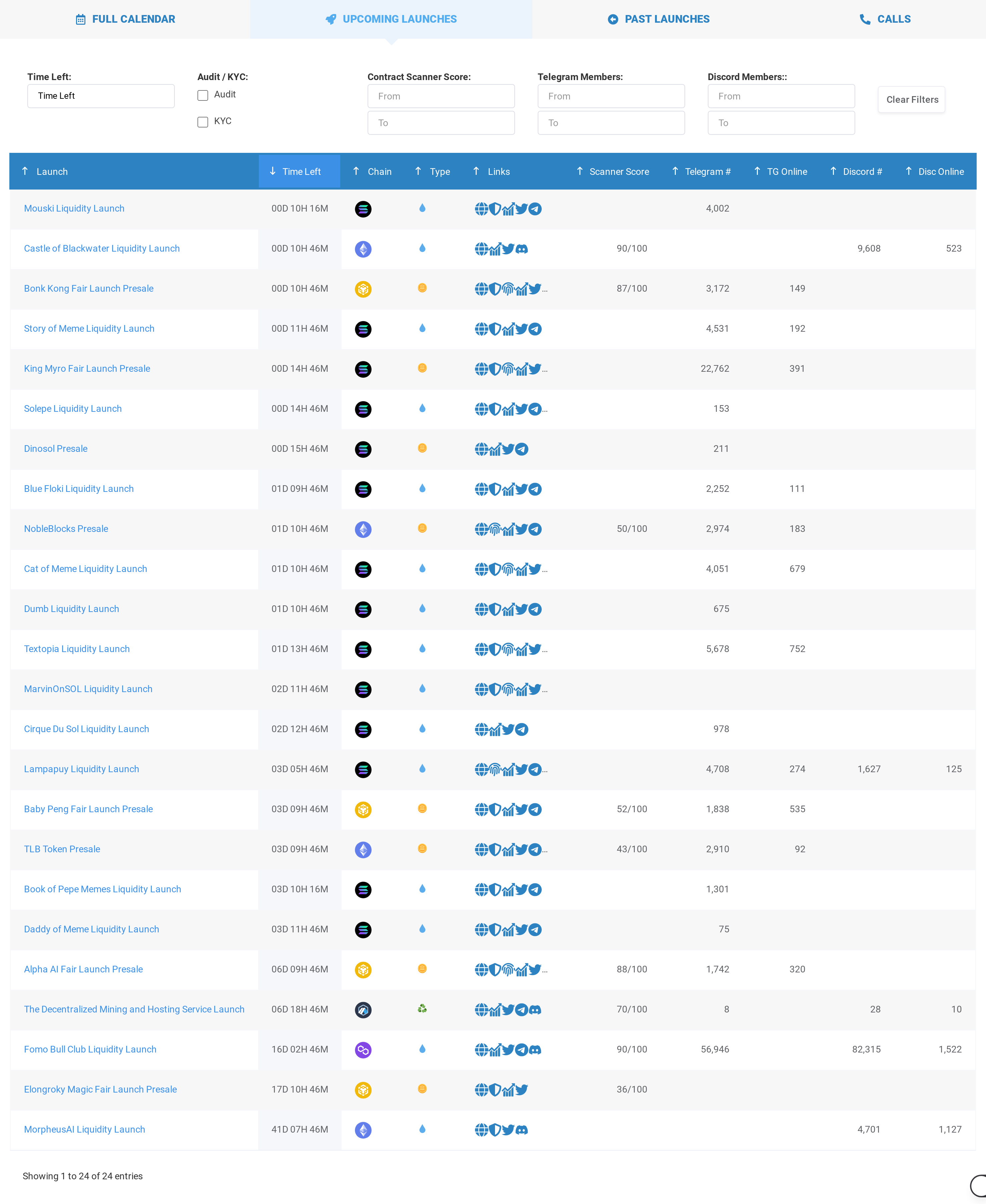Open Twitter icon in Blue Floki row
Image resolution: width=986 pixels, height=1204 pixels.
coord(521,489)
